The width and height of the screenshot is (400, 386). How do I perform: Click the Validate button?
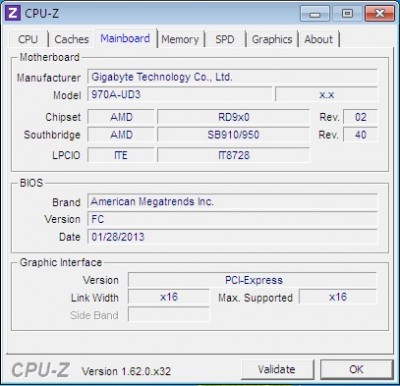(x=277, y=369)
